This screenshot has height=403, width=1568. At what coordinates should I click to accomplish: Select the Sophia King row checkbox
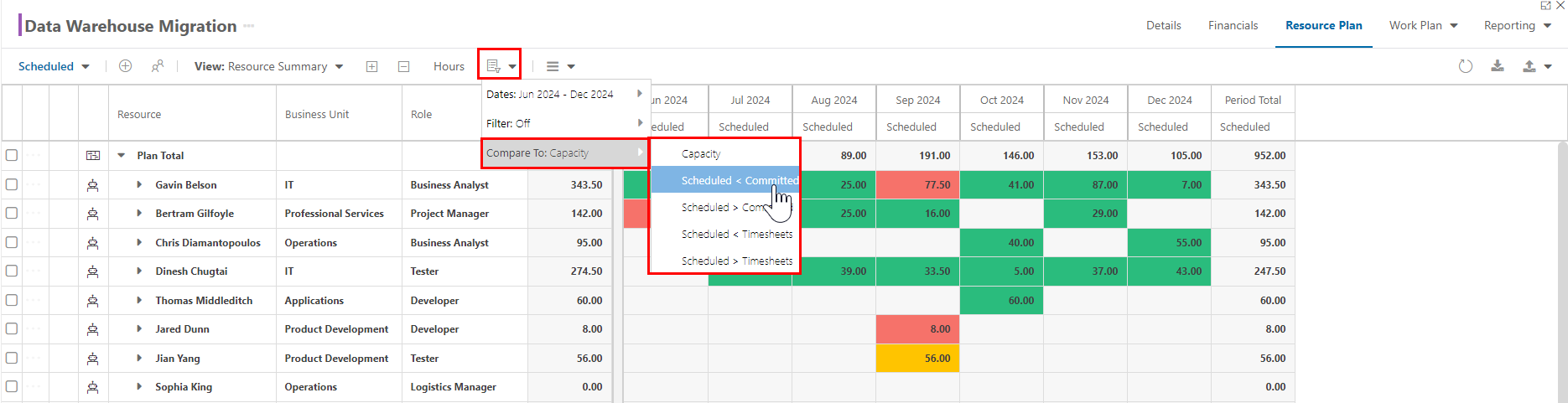coord(12,386)
